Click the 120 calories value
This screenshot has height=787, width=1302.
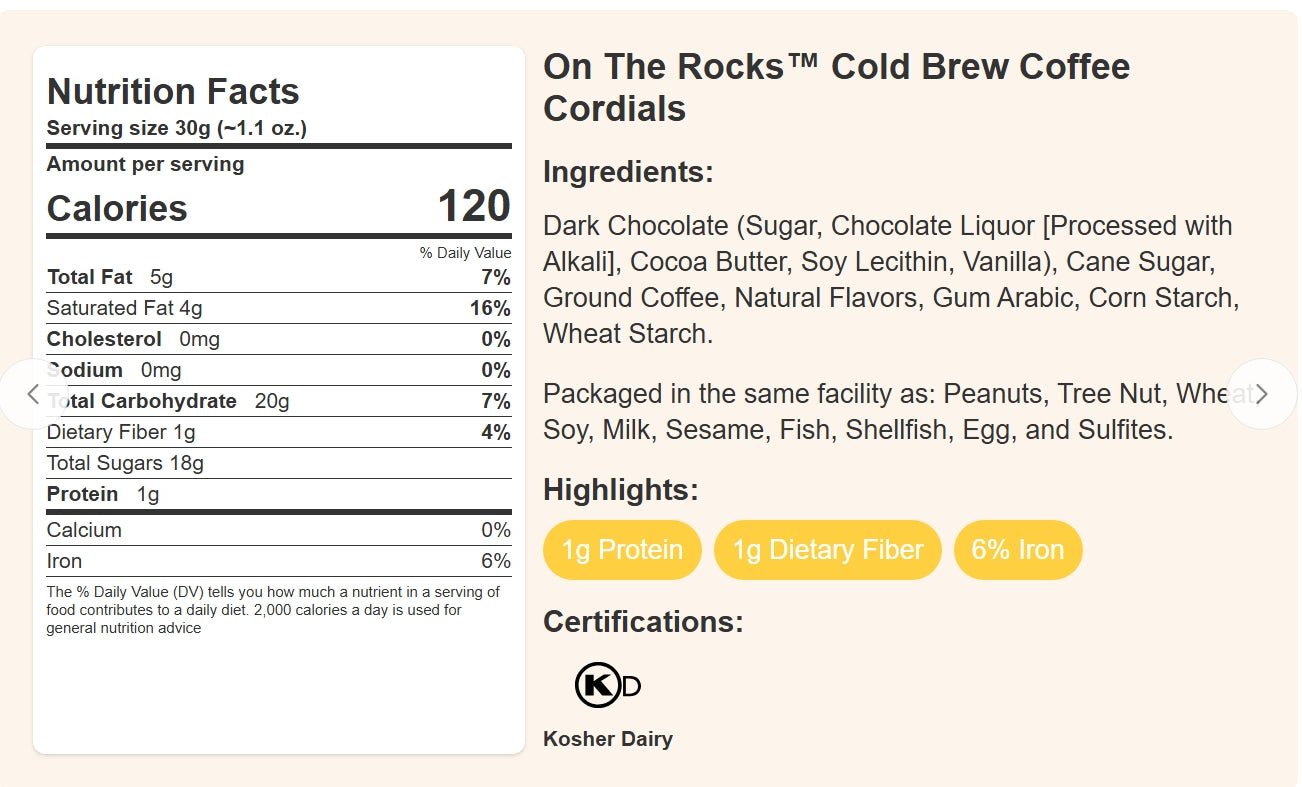(x=474, y=207)
